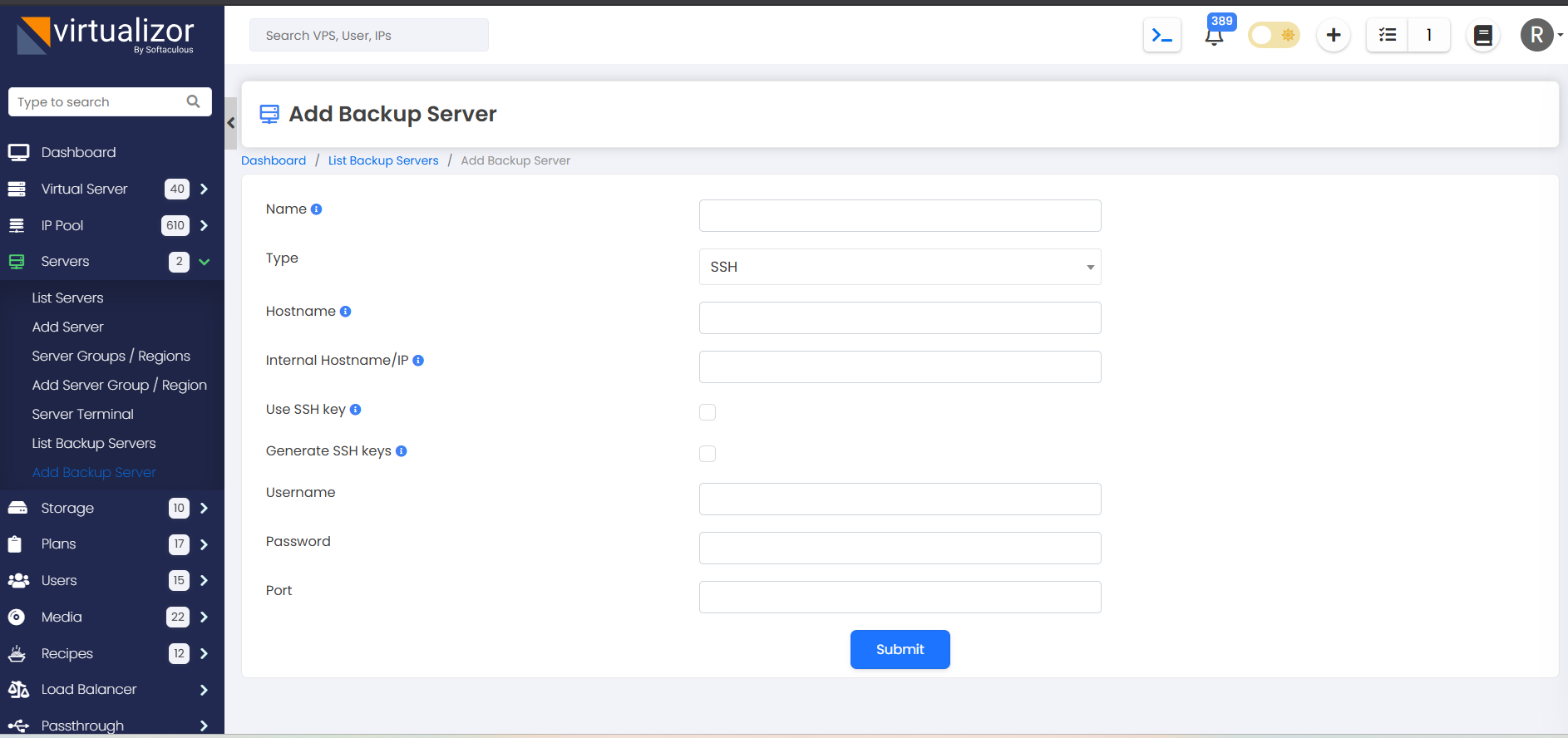Viewport: 1568px width, 738px height.
Task: Open the task list icon
Action: tap(1387, 36)
